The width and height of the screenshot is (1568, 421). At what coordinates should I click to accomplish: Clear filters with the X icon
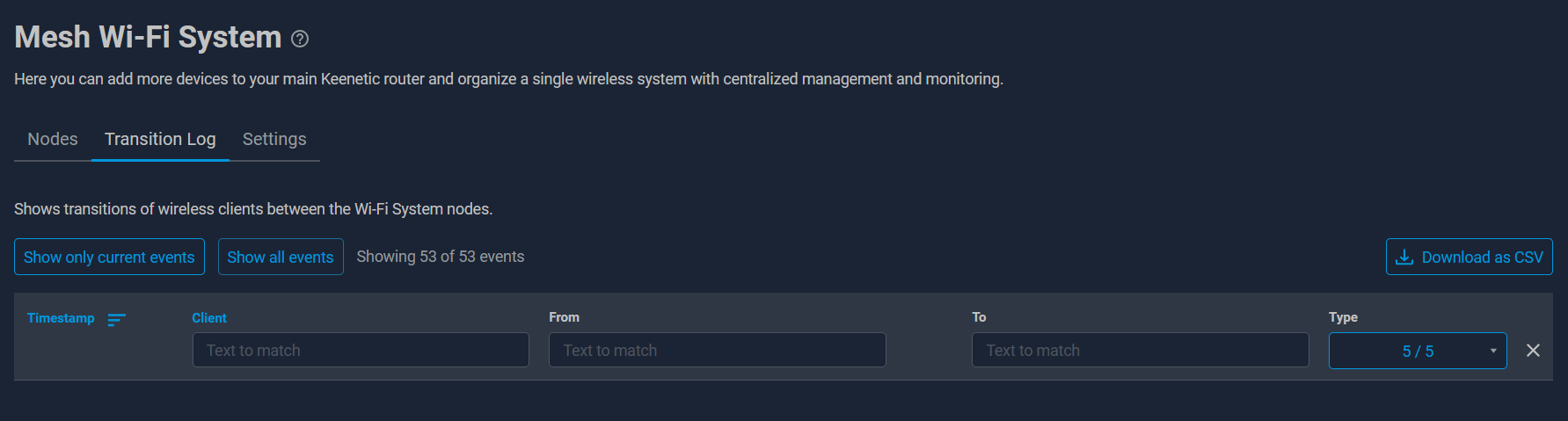pos(1533,351)
